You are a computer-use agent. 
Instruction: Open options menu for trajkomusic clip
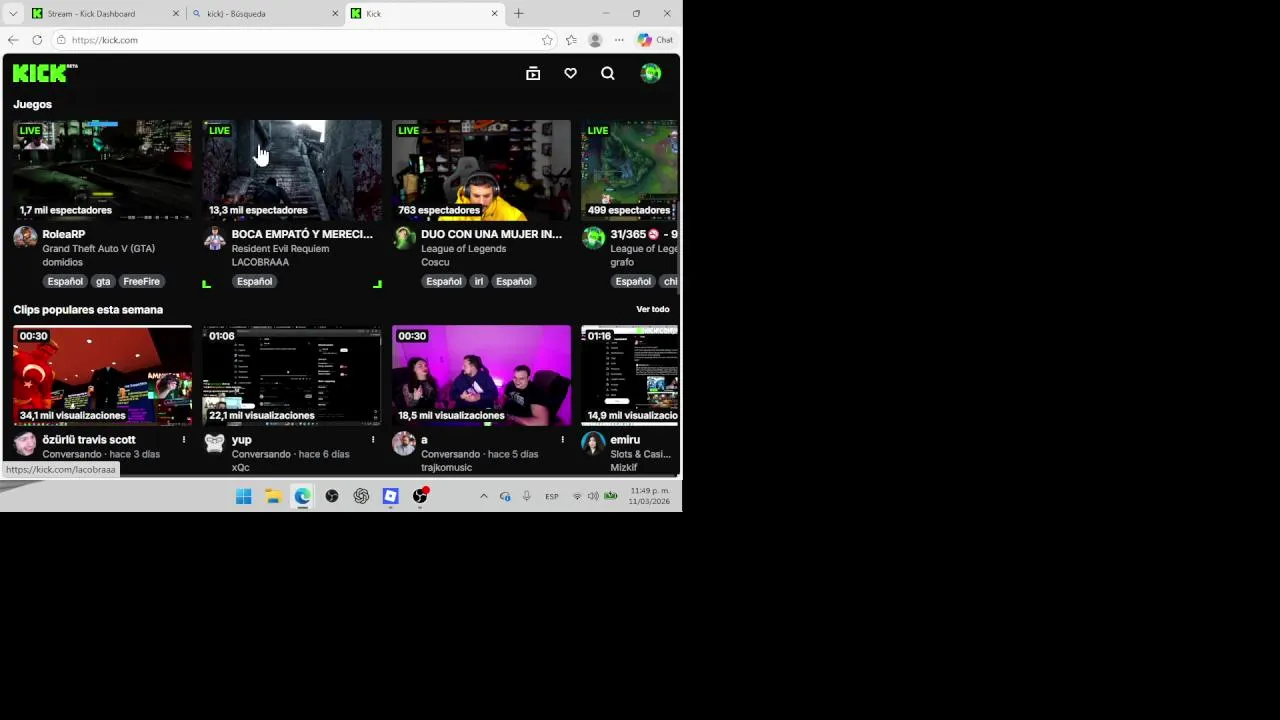click(x=562, y=440)
